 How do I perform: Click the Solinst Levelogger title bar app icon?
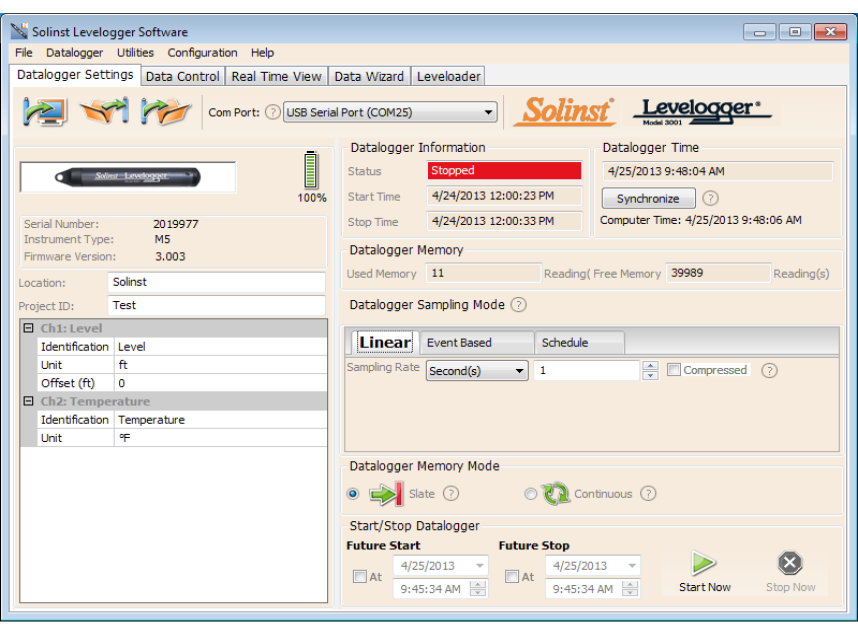tap(19, 31)
